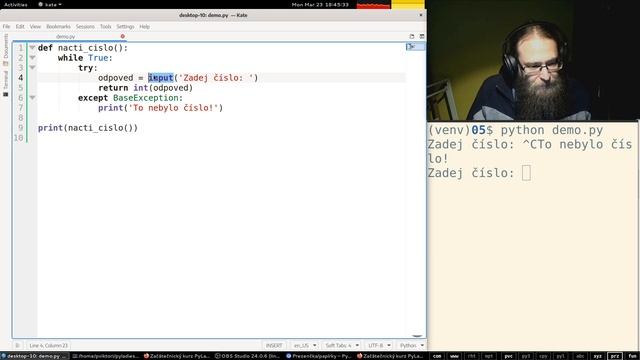
Task: Click BaseException in the code
Action: 146,98
